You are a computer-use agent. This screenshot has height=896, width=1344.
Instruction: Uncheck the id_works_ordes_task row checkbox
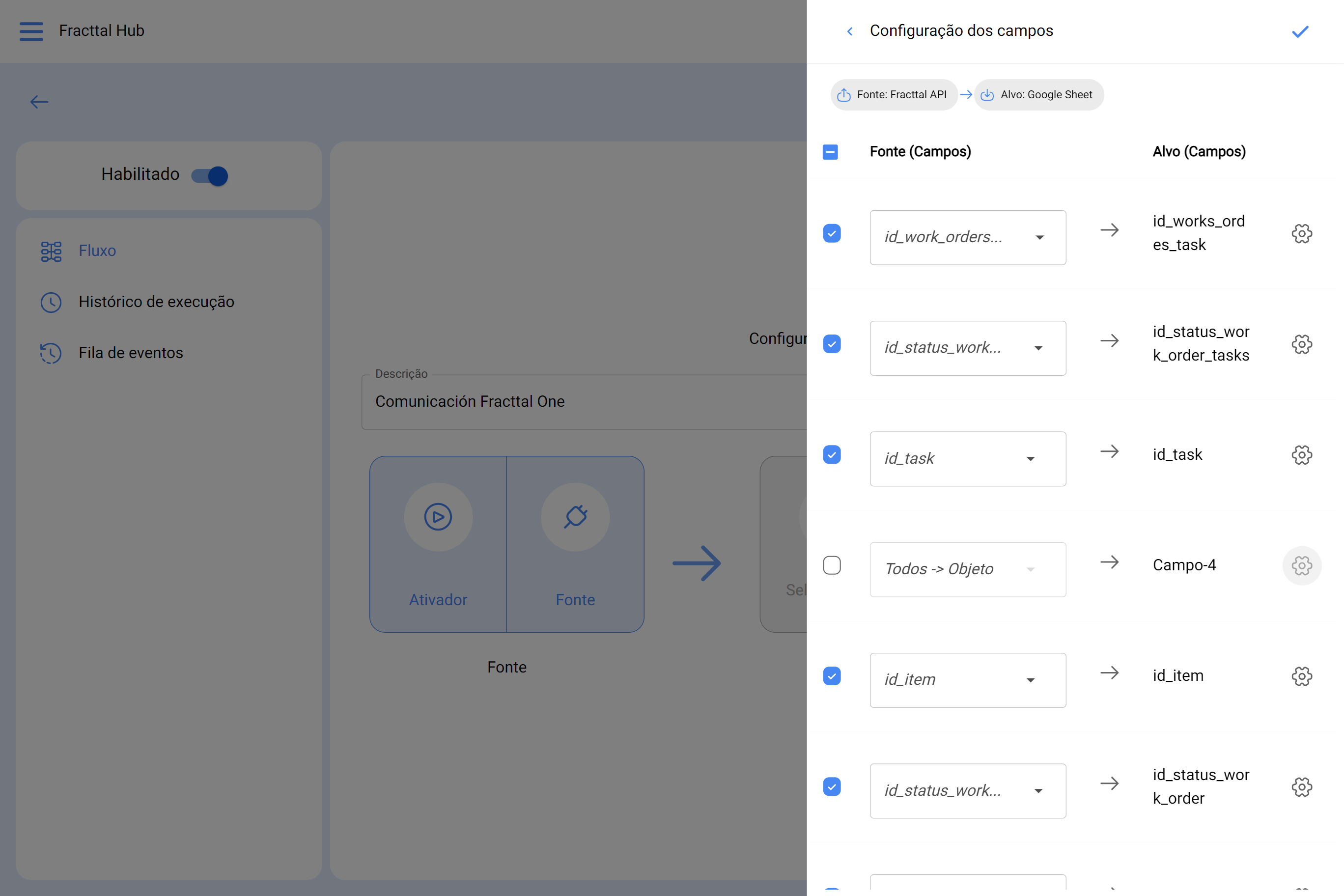[832, 233]
